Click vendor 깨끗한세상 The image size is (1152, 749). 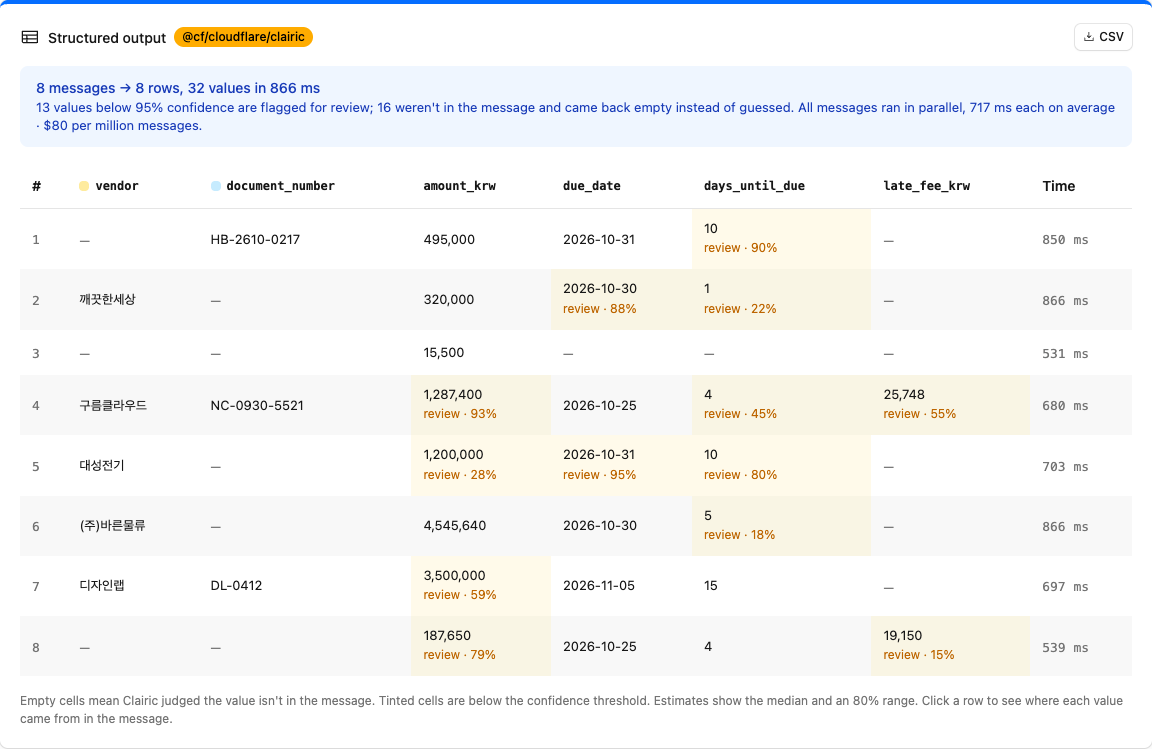107,300
